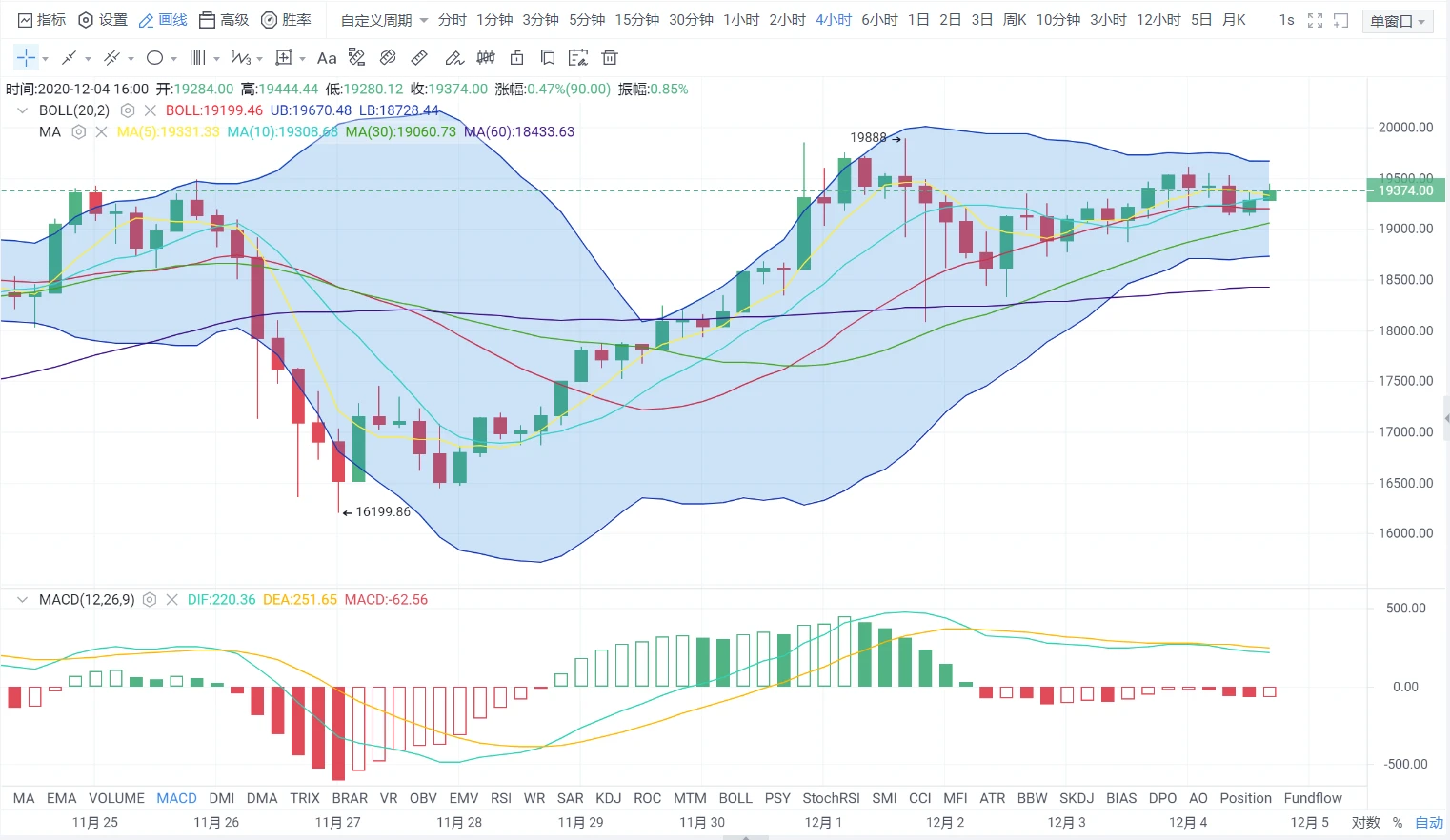
Task: Switch sub-chart indicator to VOLUME
Action: click(x=117, y=798)
